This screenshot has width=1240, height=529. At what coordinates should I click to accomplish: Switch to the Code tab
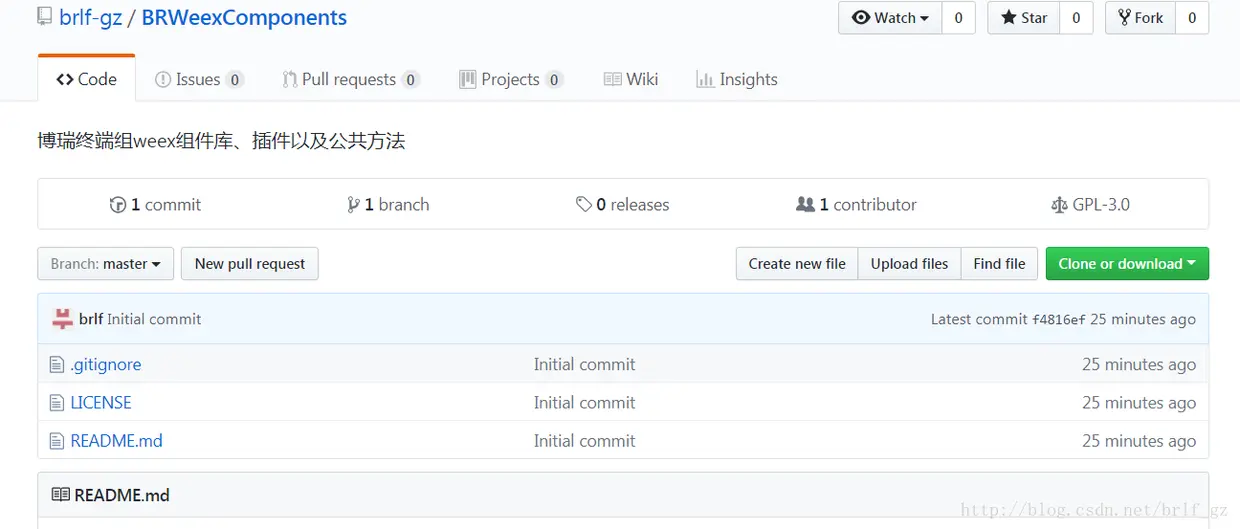(87, 79)
